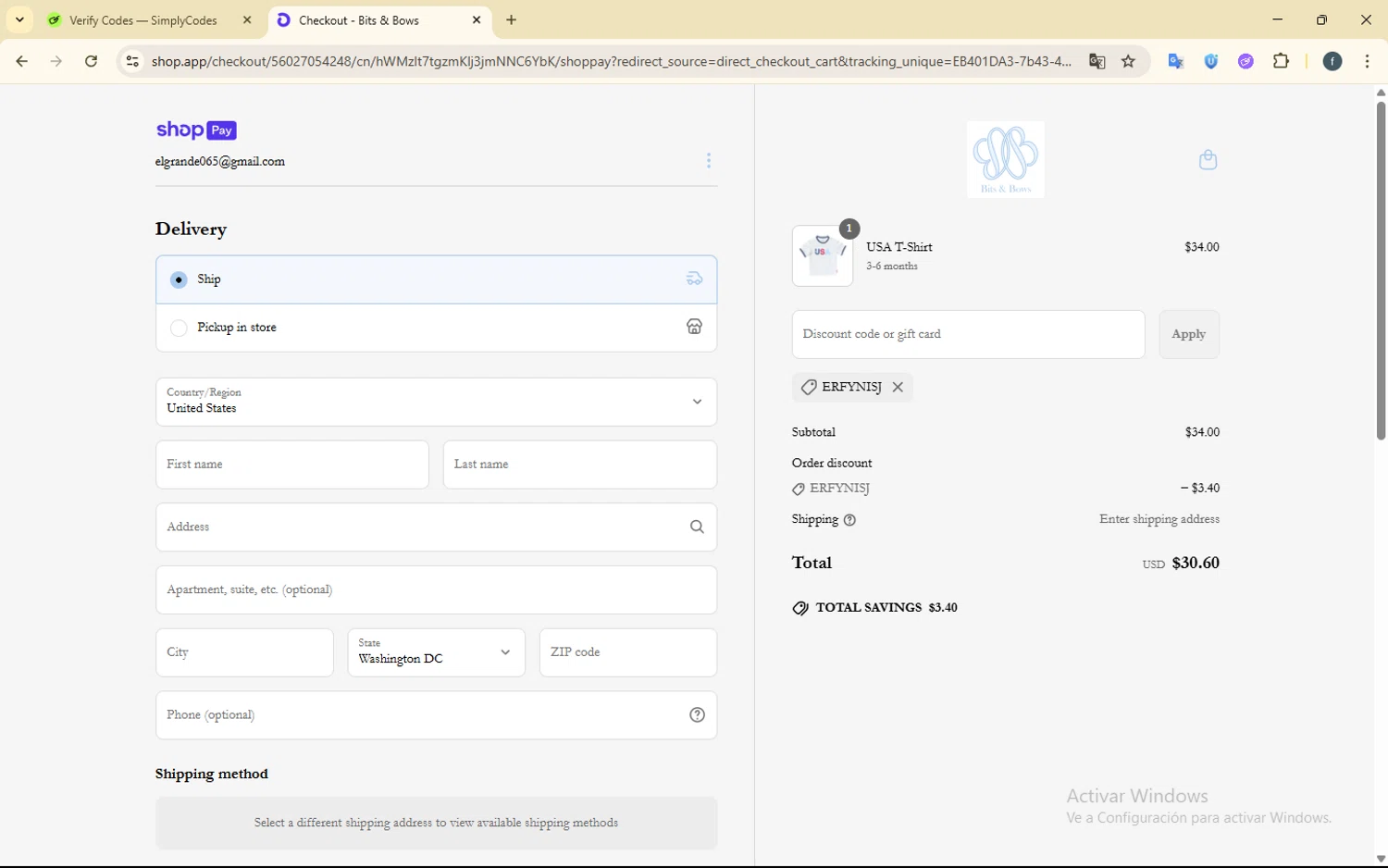This screenshot has height=868, width=1388.
Task: Click the store icon on Pickup in store
Action: 694,327
